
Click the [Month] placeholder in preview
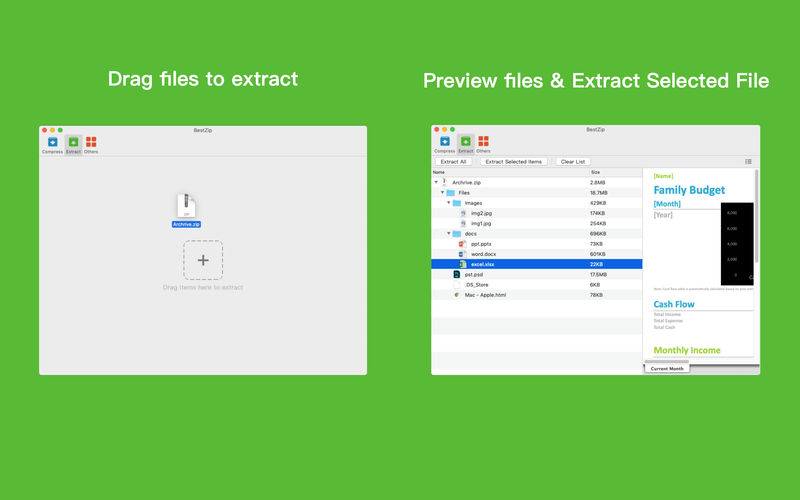667,204
